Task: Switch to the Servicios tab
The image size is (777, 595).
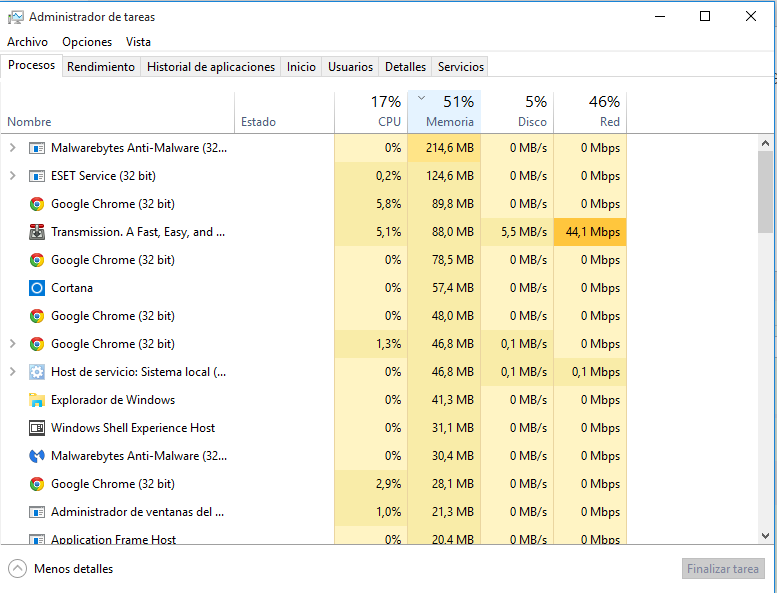Action: [461, 67]
